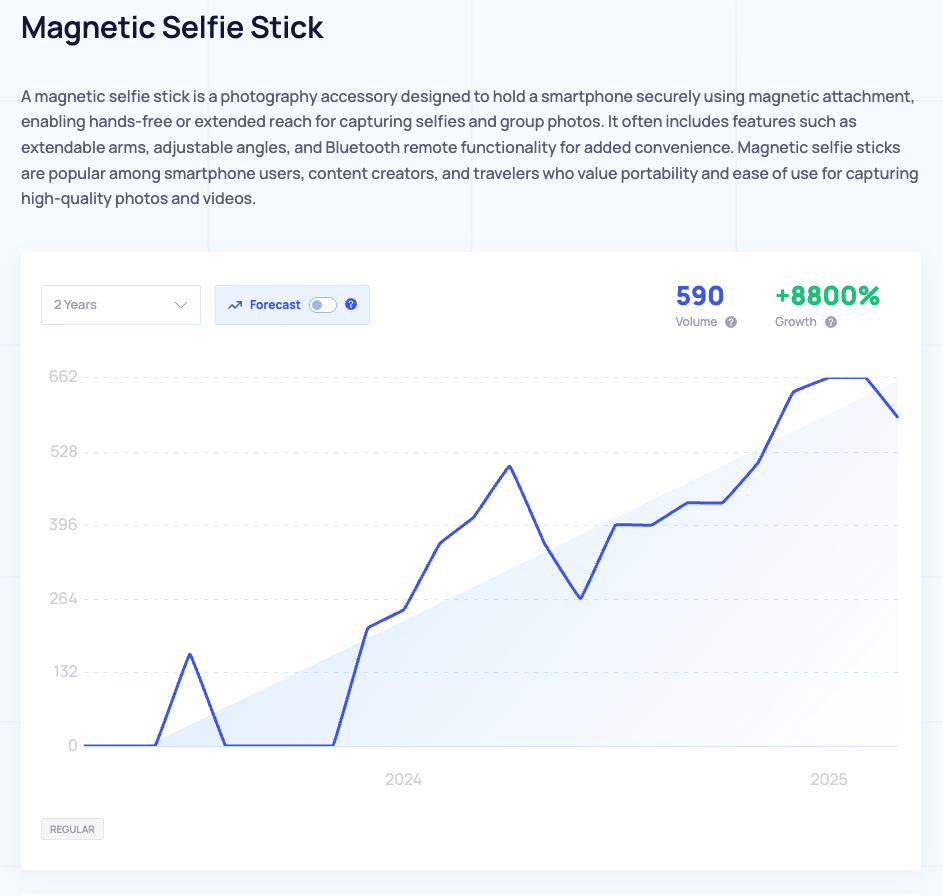Click the Forecast label text
The image size is (943, 896).
(275, 305)
